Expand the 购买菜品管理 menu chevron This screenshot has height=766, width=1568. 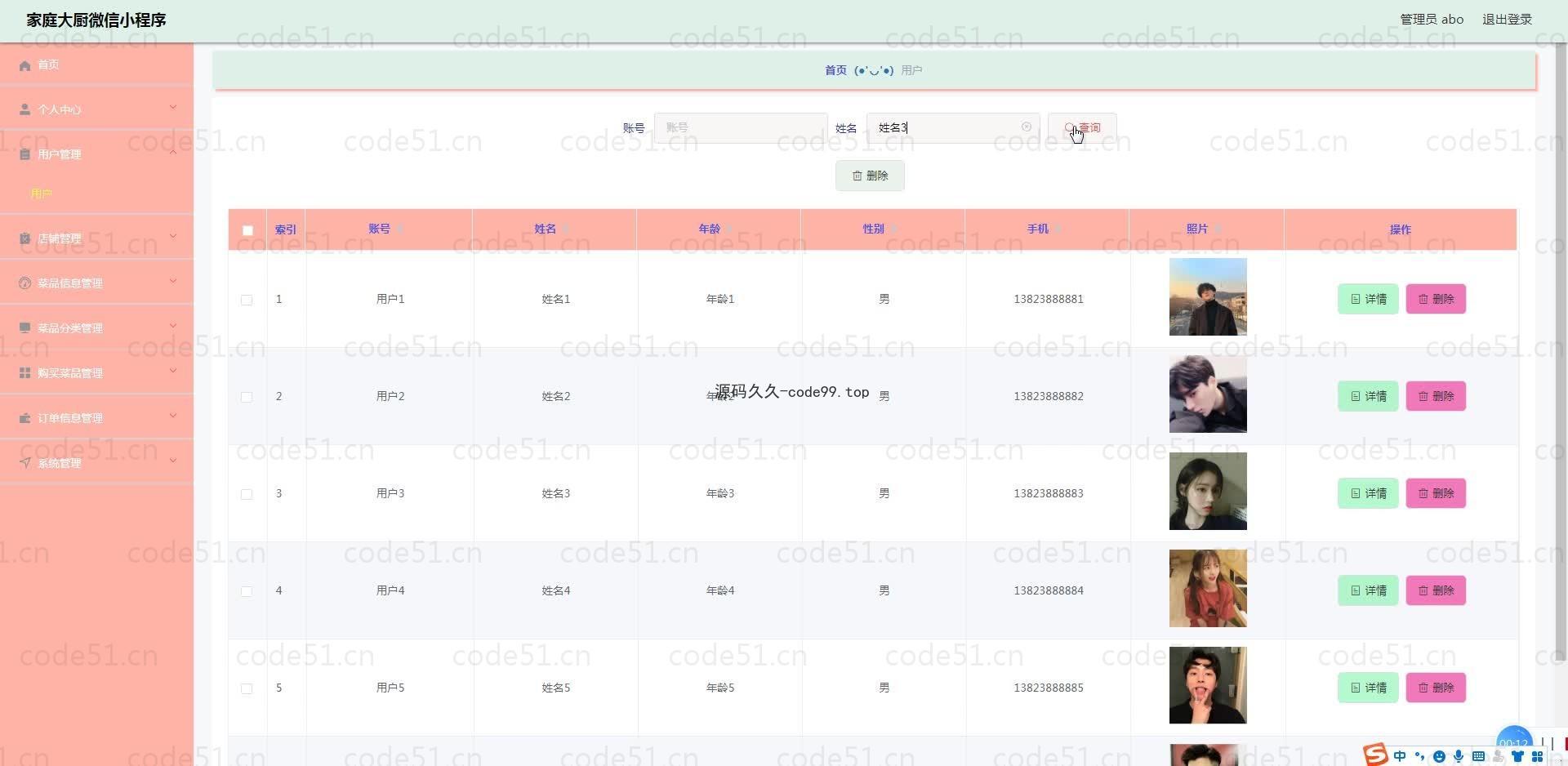coord(172,371)
